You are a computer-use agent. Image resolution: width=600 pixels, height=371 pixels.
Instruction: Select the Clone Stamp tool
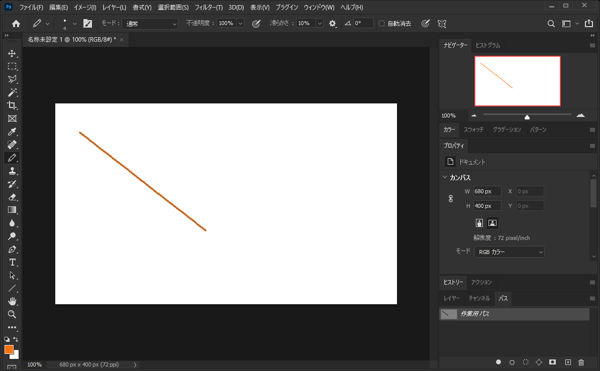click(12, 171)
